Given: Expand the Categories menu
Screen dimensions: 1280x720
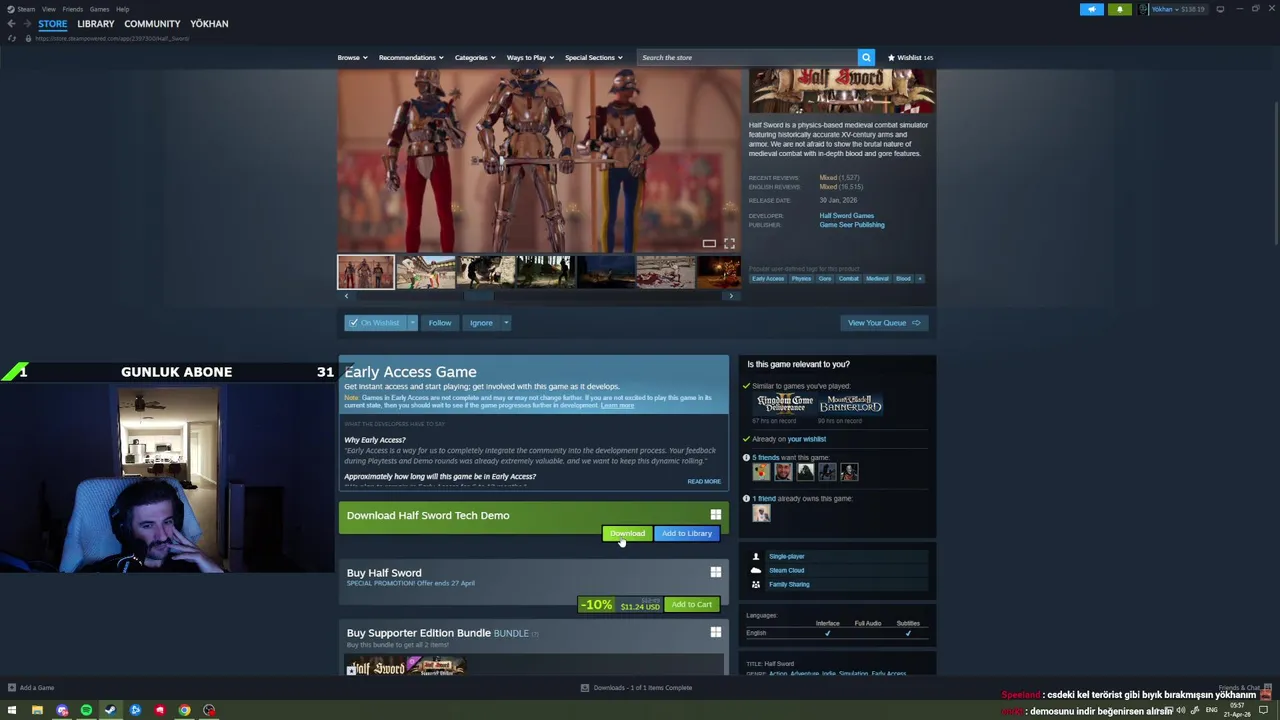Looking at the screenshot, I should 475,57.
